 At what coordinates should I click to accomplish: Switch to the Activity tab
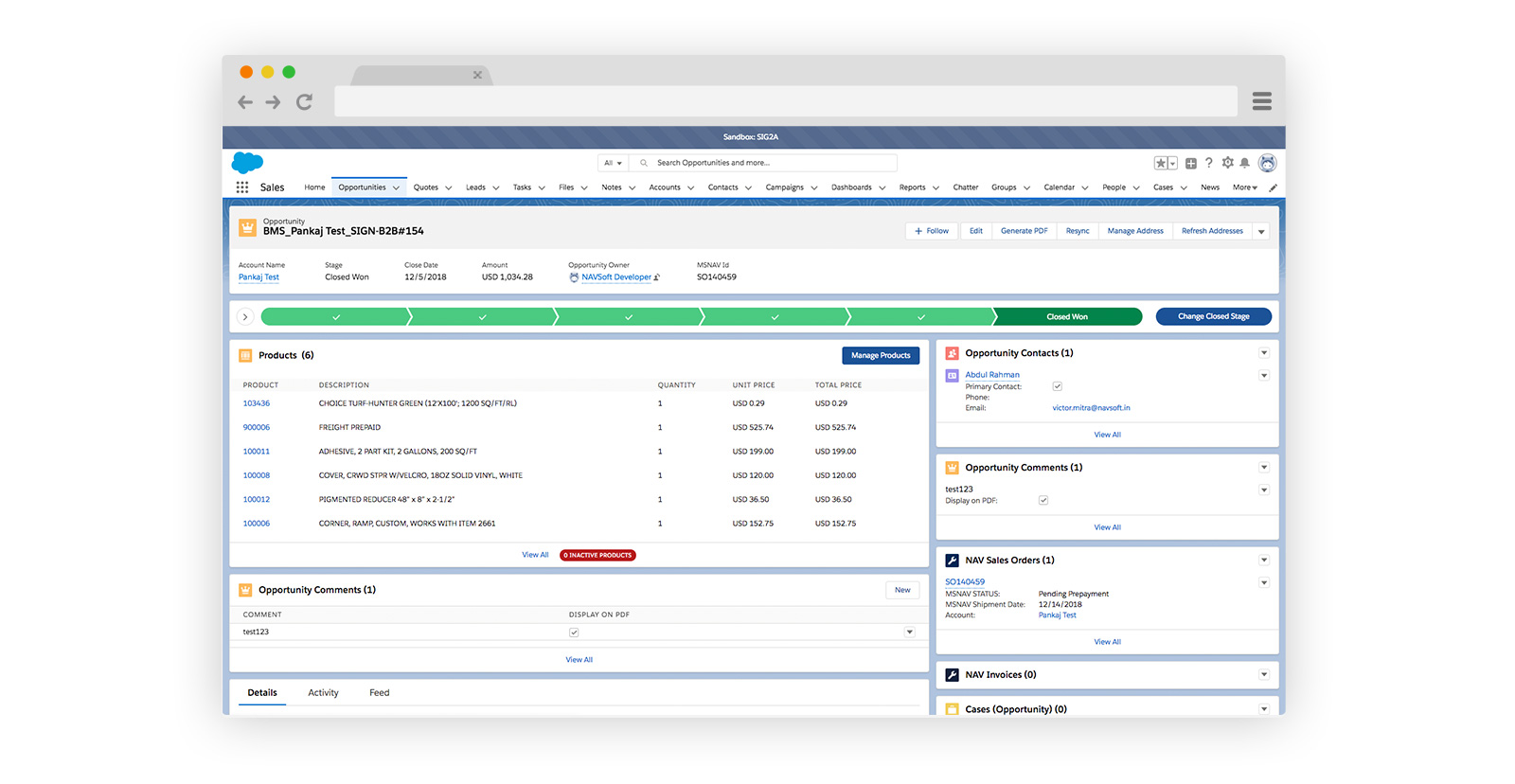pyautogui.click(x=323, y=693)
